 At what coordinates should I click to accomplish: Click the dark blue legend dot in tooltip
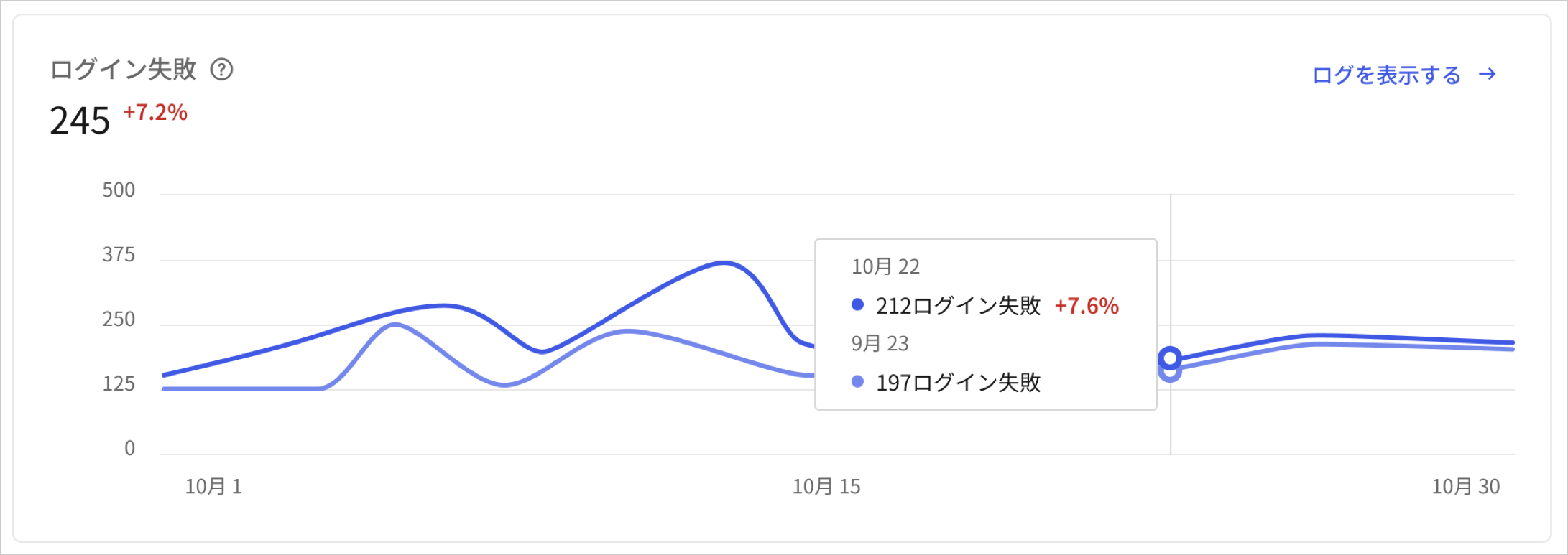tap(857, 304)
